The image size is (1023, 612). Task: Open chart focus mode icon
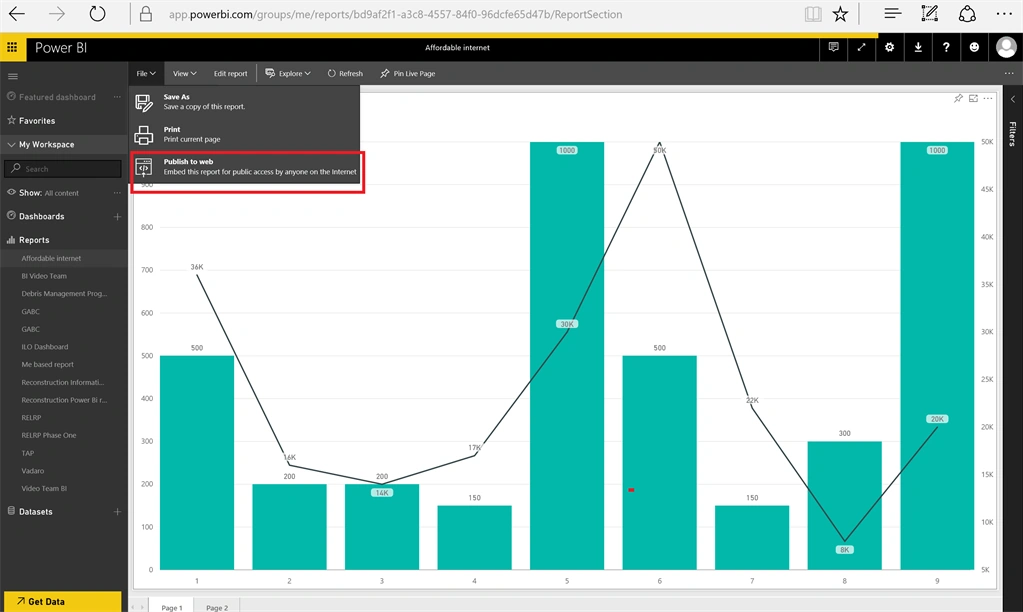(973, 99)
